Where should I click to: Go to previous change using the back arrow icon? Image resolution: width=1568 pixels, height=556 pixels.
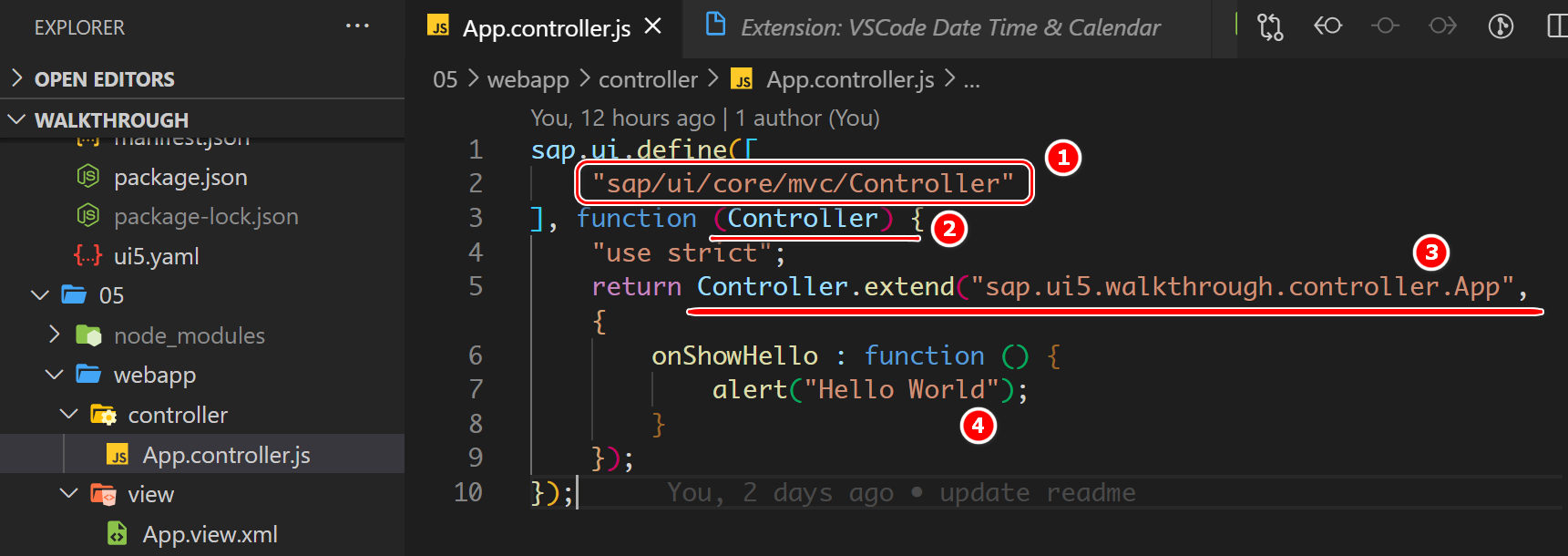(x=1327, y=26)
